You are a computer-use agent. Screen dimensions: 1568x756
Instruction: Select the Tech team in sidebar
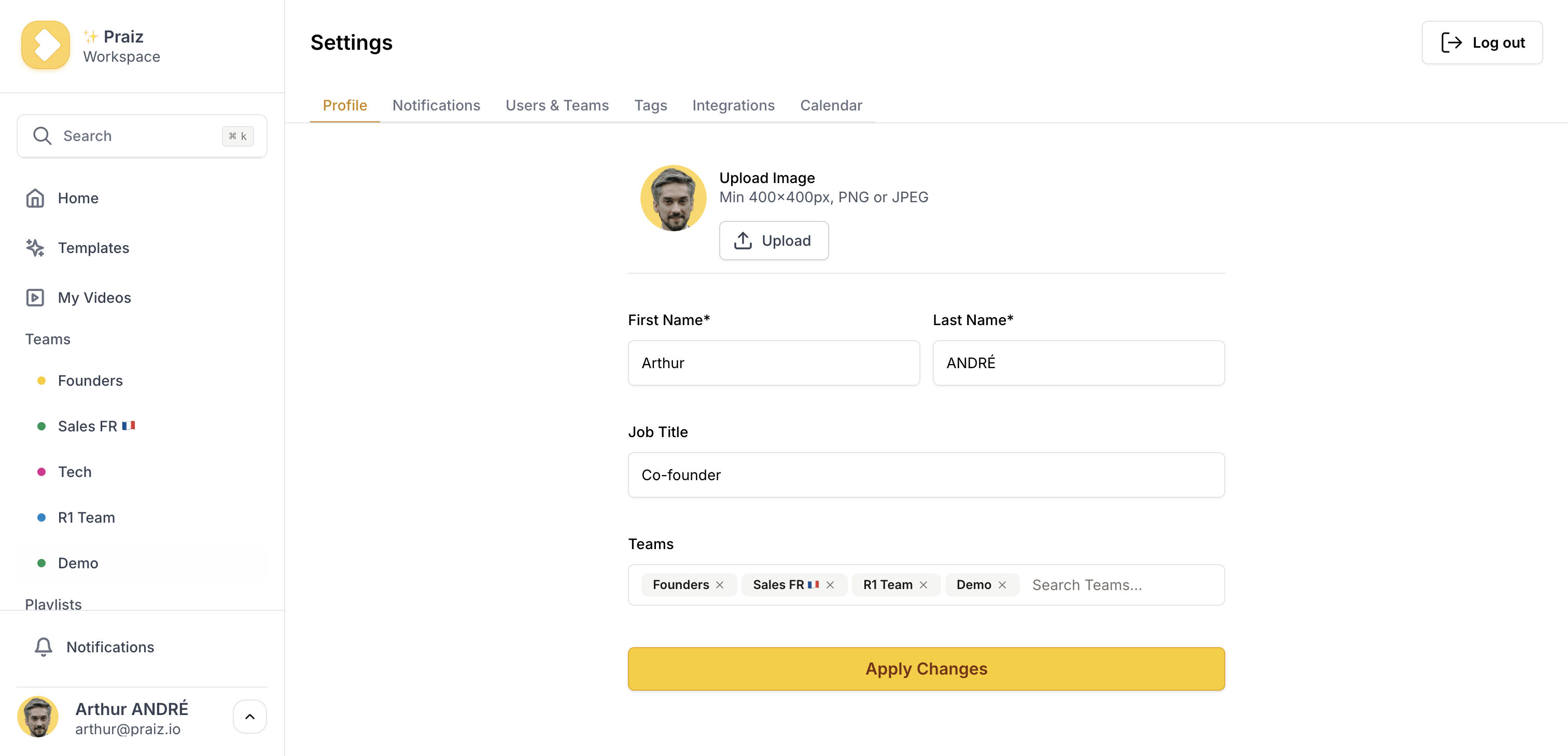pos(142,472)
